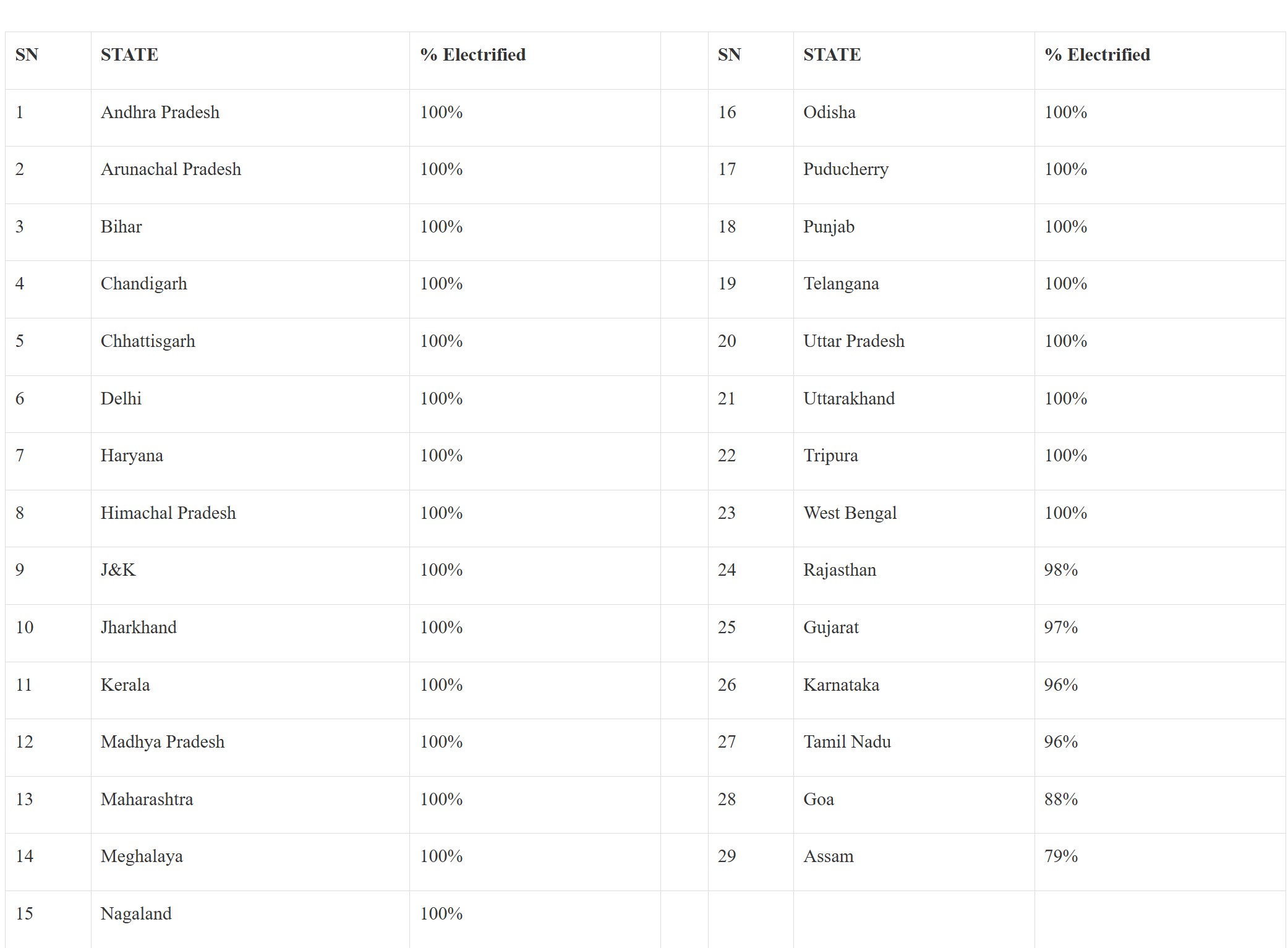Image resolution: width=1288 pixels, height=948 pixels.
Task: Select Assam's 79% electrified value
Action: pyautogui.click(x=1060, y=856)
